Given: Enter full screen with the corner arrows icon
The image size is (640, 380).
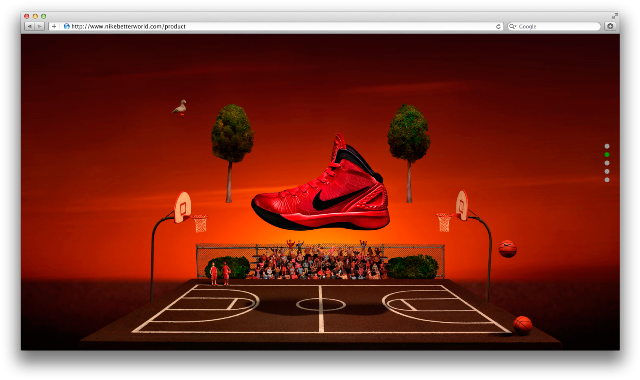Looking at the screenshot, I should [x=615, y=16].
